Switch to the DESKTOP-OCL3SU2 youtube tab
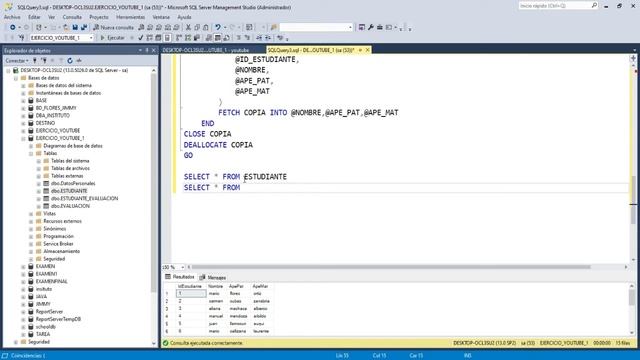The height and width of the screenshot is (360, 640). pyautogui.click(x=206, y=50)
